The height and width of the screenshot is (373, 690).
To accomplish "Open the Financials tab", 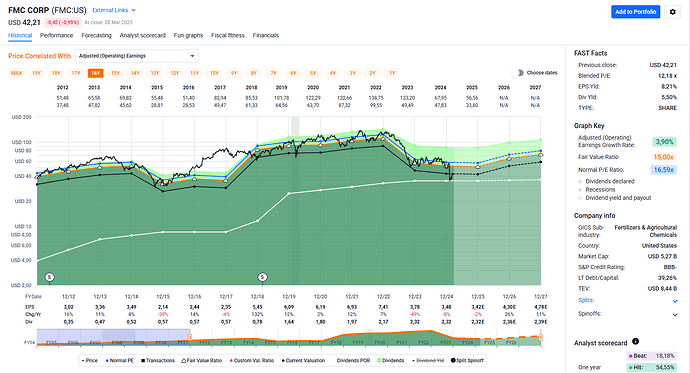I will pyautogui.click(x=266, y=36).
